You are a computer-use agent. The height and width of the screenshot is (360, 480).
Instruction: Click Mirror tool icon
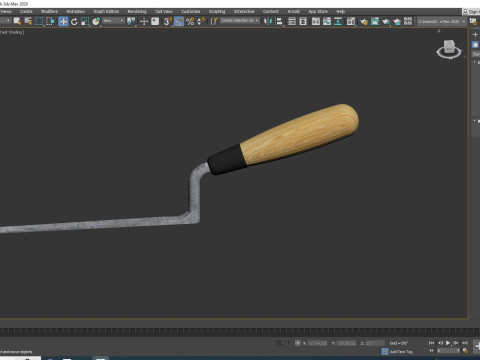tap(268, 22)
